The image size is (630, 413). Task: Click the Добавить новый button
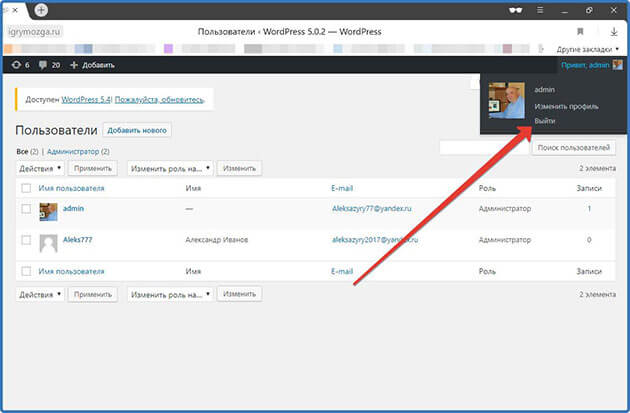tap(137, 130)
